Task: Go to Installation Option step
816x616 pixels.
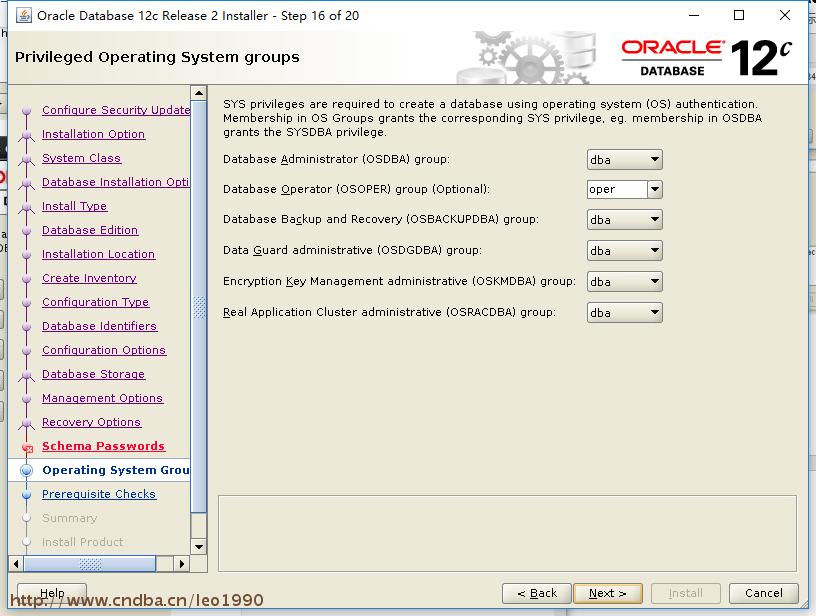Action: coord(93,134)
